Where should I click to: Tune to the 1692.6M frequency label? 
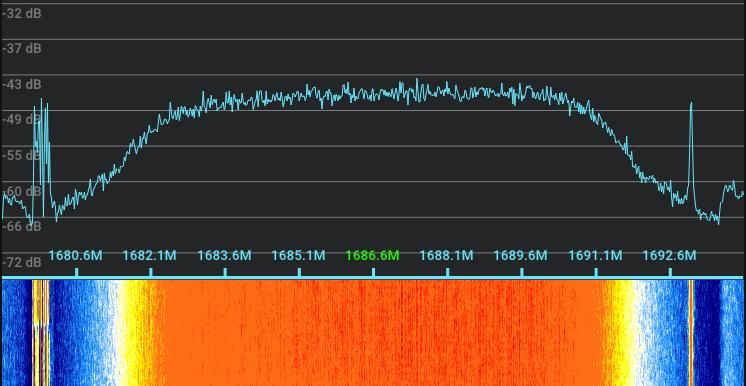(x=669, y=256)
